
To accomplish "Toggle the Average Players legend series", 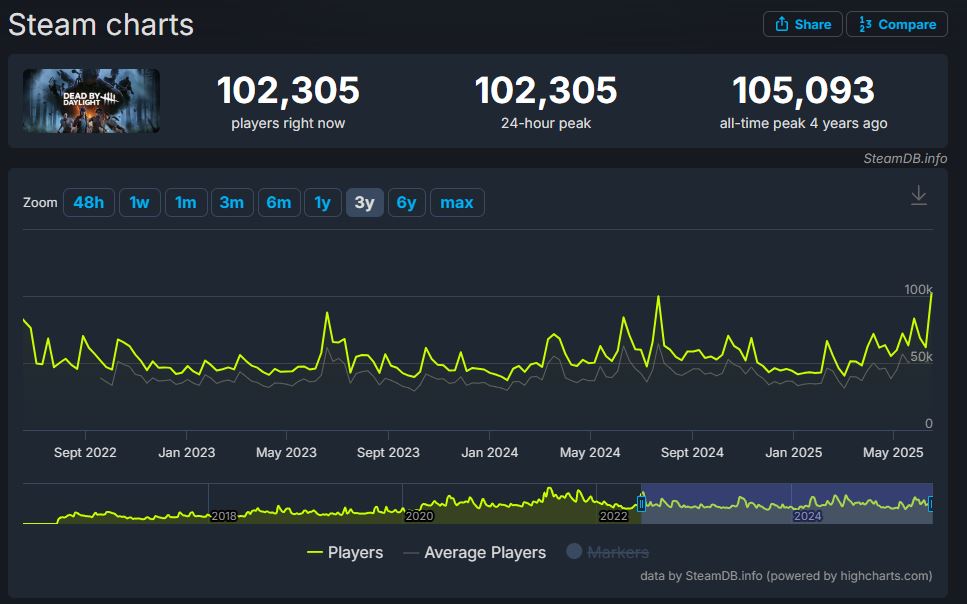I will [474, 552].
